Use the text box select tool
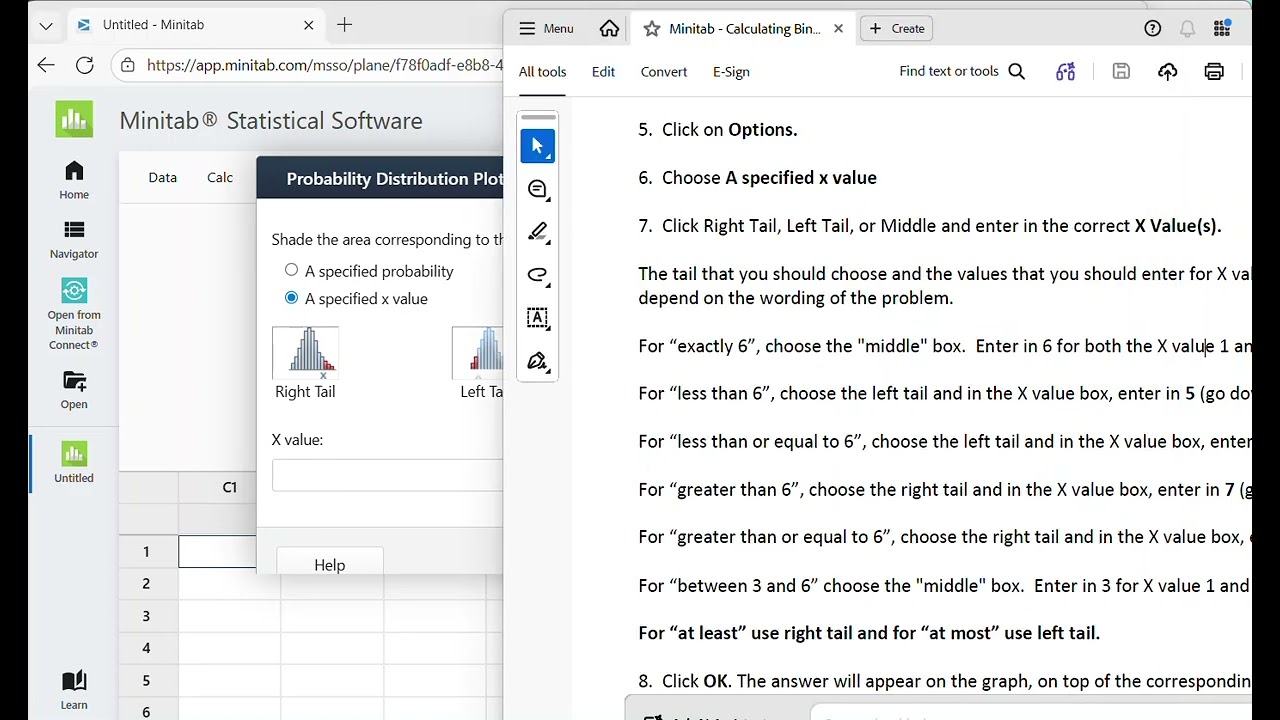1280x720 pixels. point(537,318)
